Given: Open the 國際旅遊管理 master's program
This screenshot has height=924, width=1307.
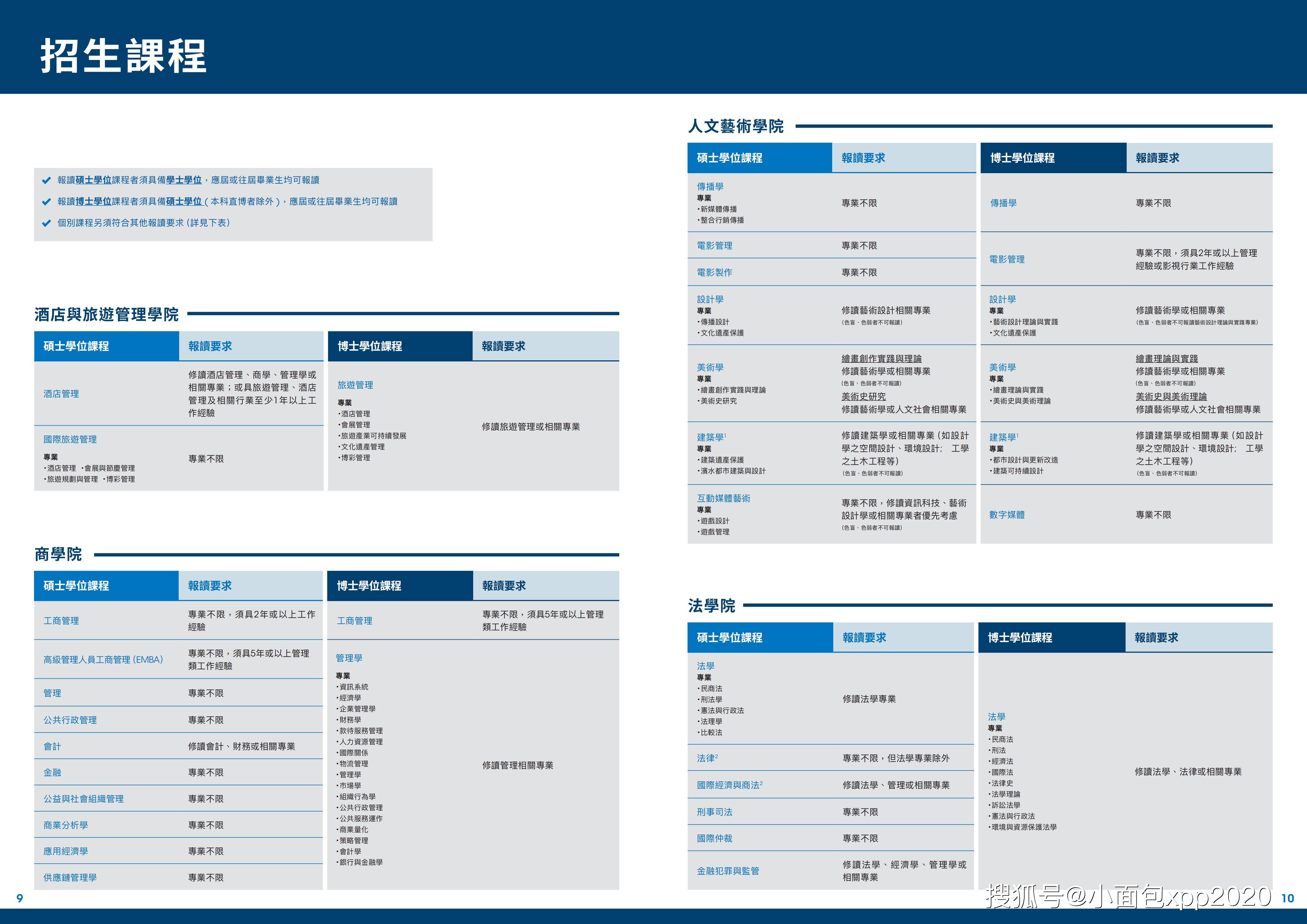Looking at the screenshot, I should [70, 440].
